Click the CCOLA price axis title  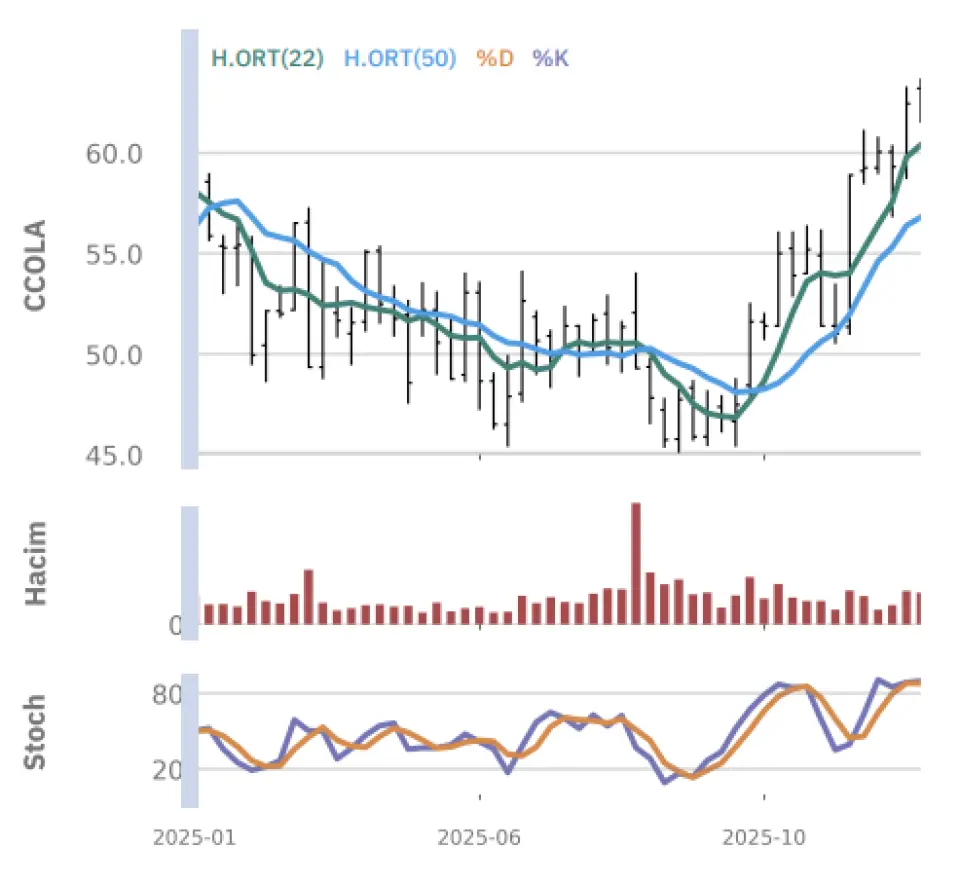(x=36, y=264)
